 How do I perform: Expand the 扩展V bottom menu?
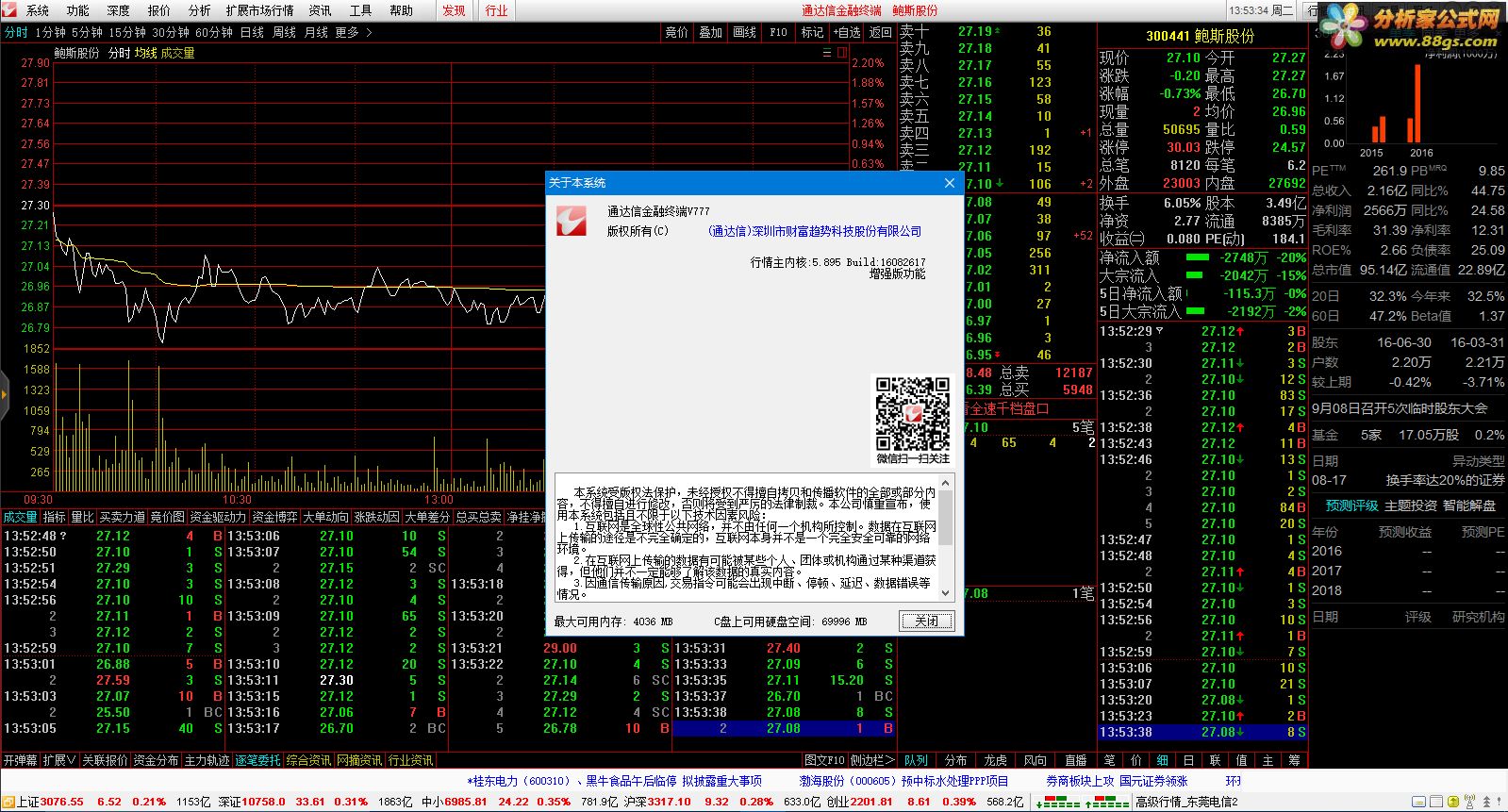(59, 760)
